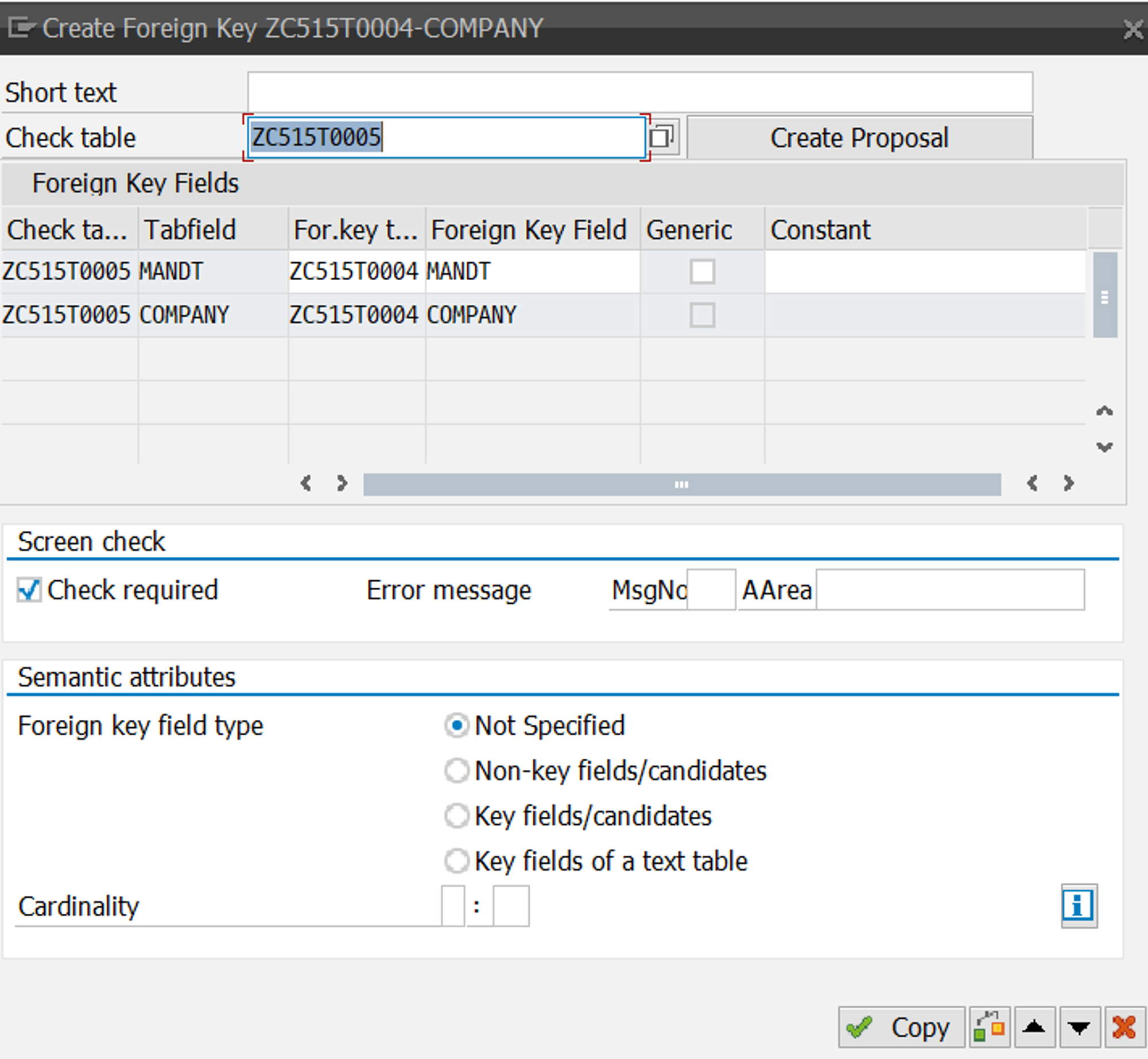1148x1059 pixels.
Task: Click the red X cancel icon
Action: [1124, 1027]
